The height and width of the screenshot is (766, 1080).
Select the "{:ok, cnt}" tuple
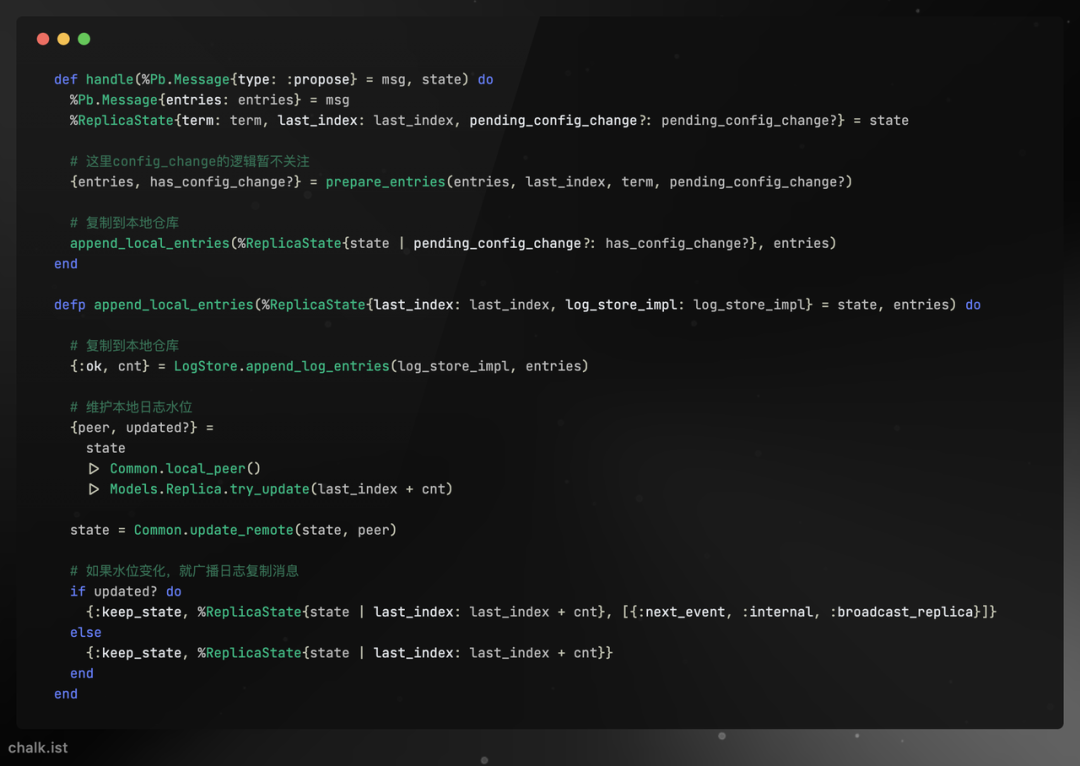pos(110,366)
